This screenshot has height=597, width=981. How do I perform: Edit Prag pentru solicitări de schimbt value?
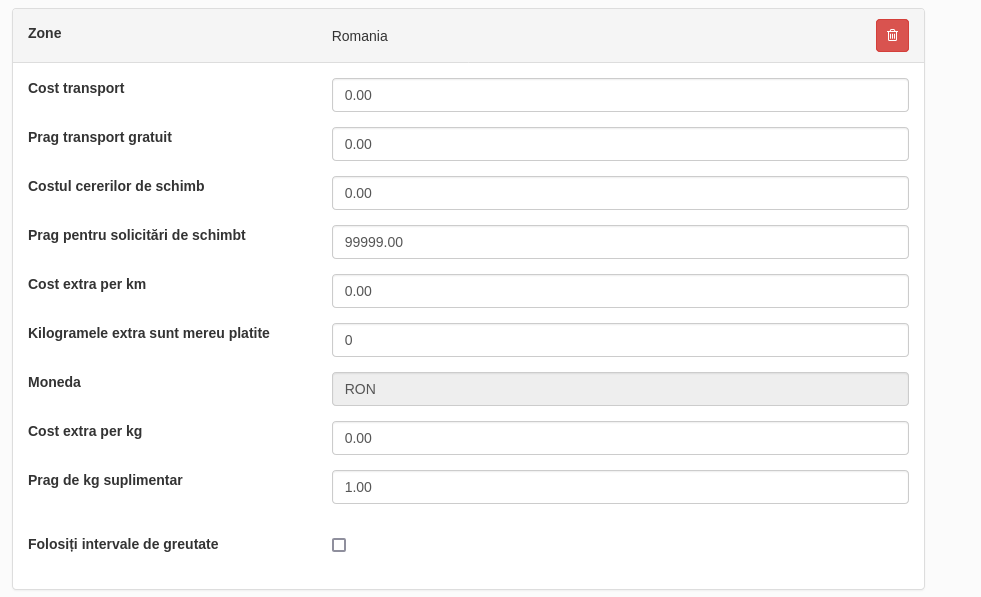point(620,242)
